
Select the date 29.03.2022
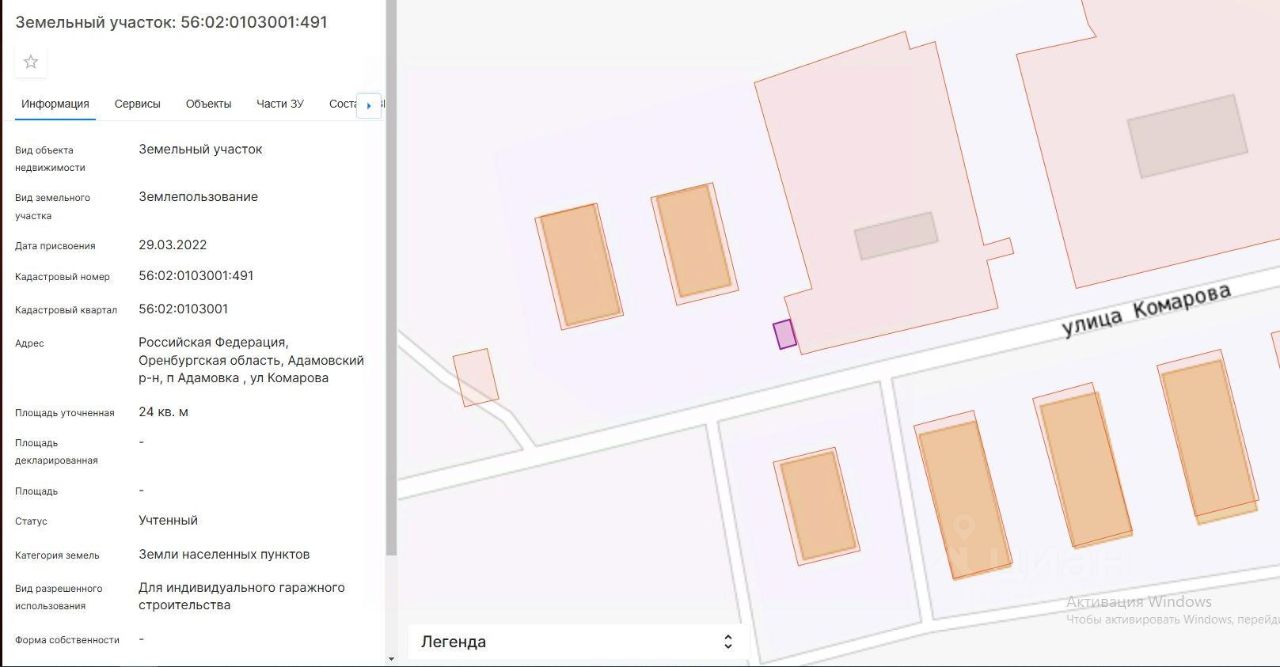173,245
